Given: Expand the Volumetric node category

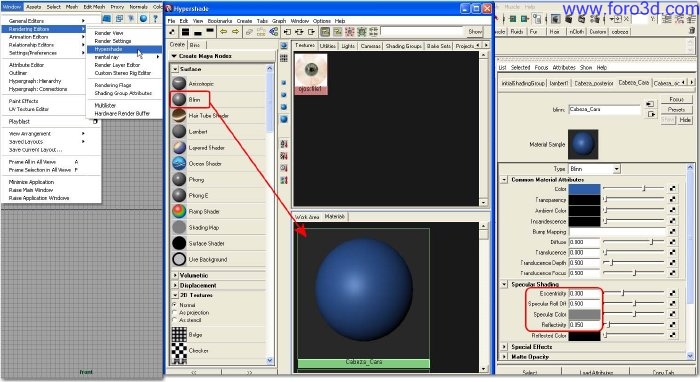Looking at the screenshot, I should pos(175,275).
